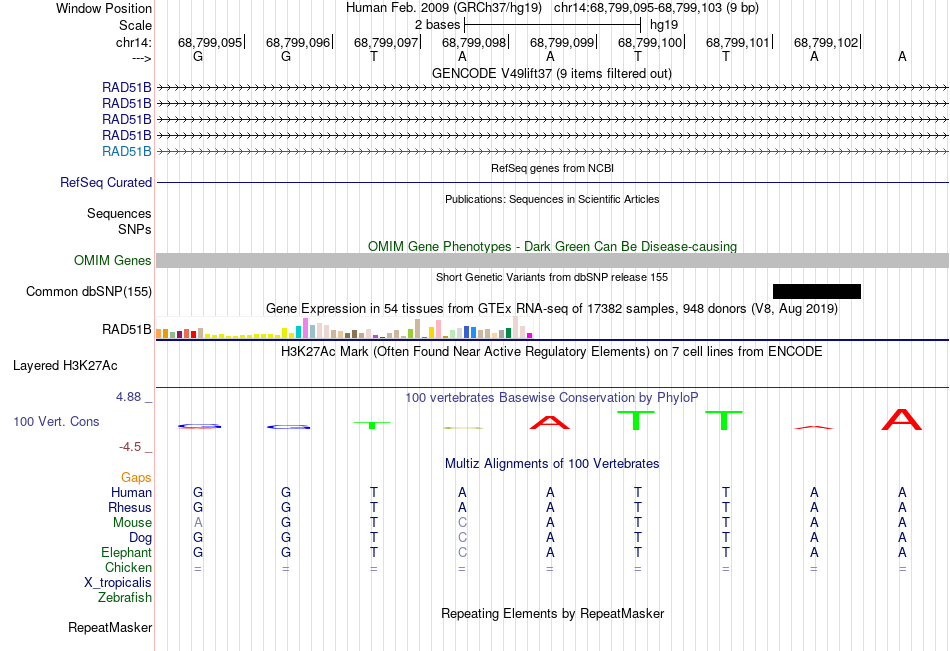Click the Scale label

pos(135,25)
